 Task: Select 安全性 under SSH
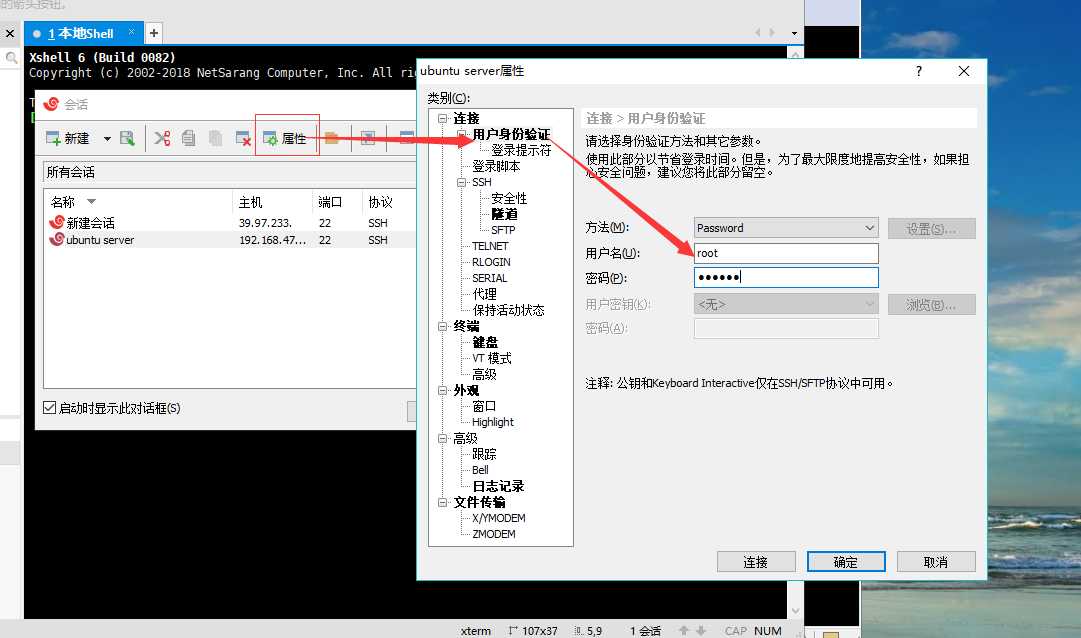509,198
